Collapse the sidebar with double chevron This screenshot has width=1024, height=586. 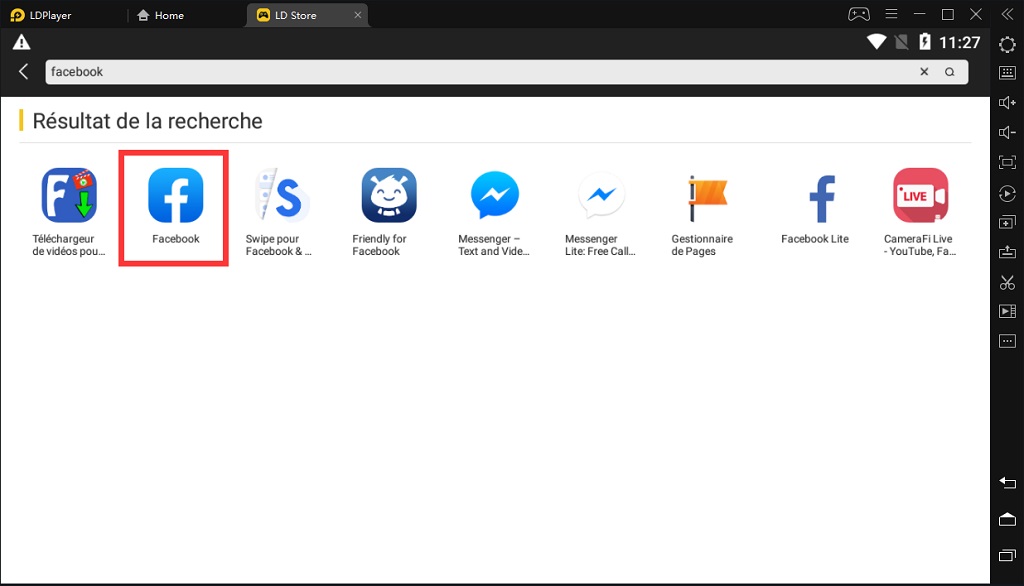[x=1007, y=14]
